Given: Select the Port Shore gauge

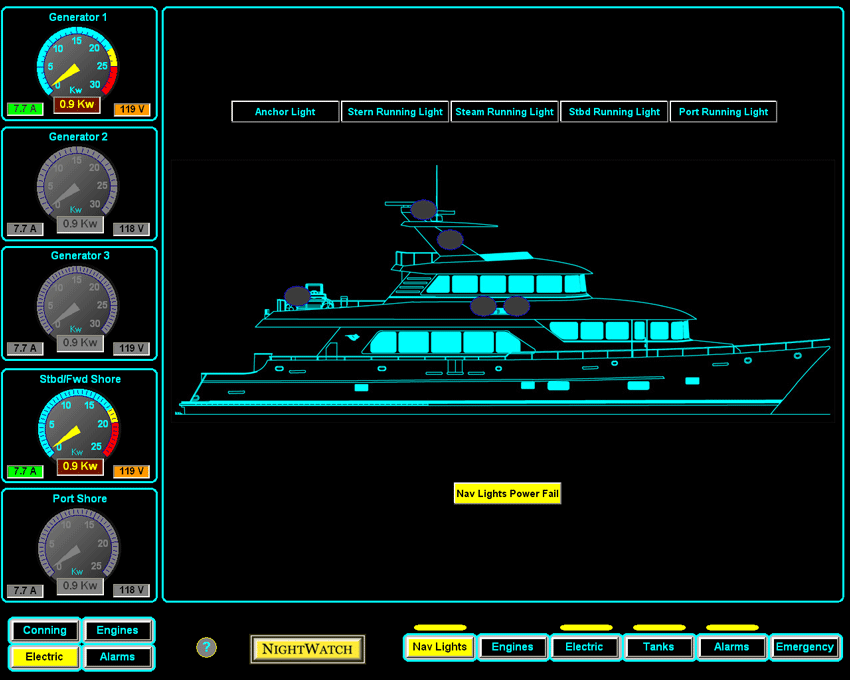Looking at the screenshot, I should pyautogui.click(x=79, y=545).
